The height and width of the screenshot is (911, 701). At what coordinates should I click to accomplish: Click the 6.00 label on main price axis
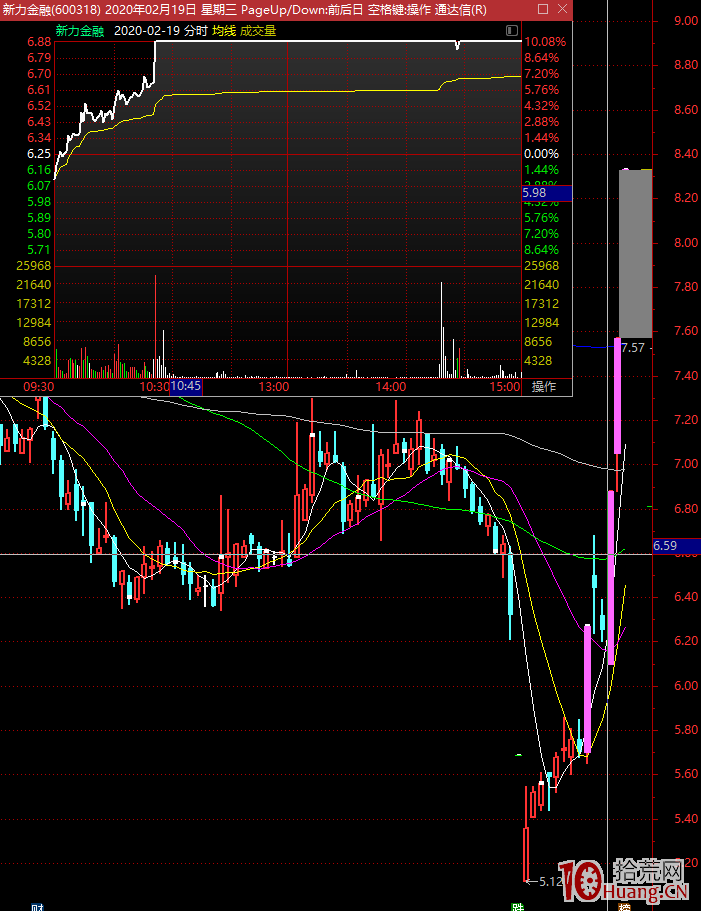tap(686, 686)
